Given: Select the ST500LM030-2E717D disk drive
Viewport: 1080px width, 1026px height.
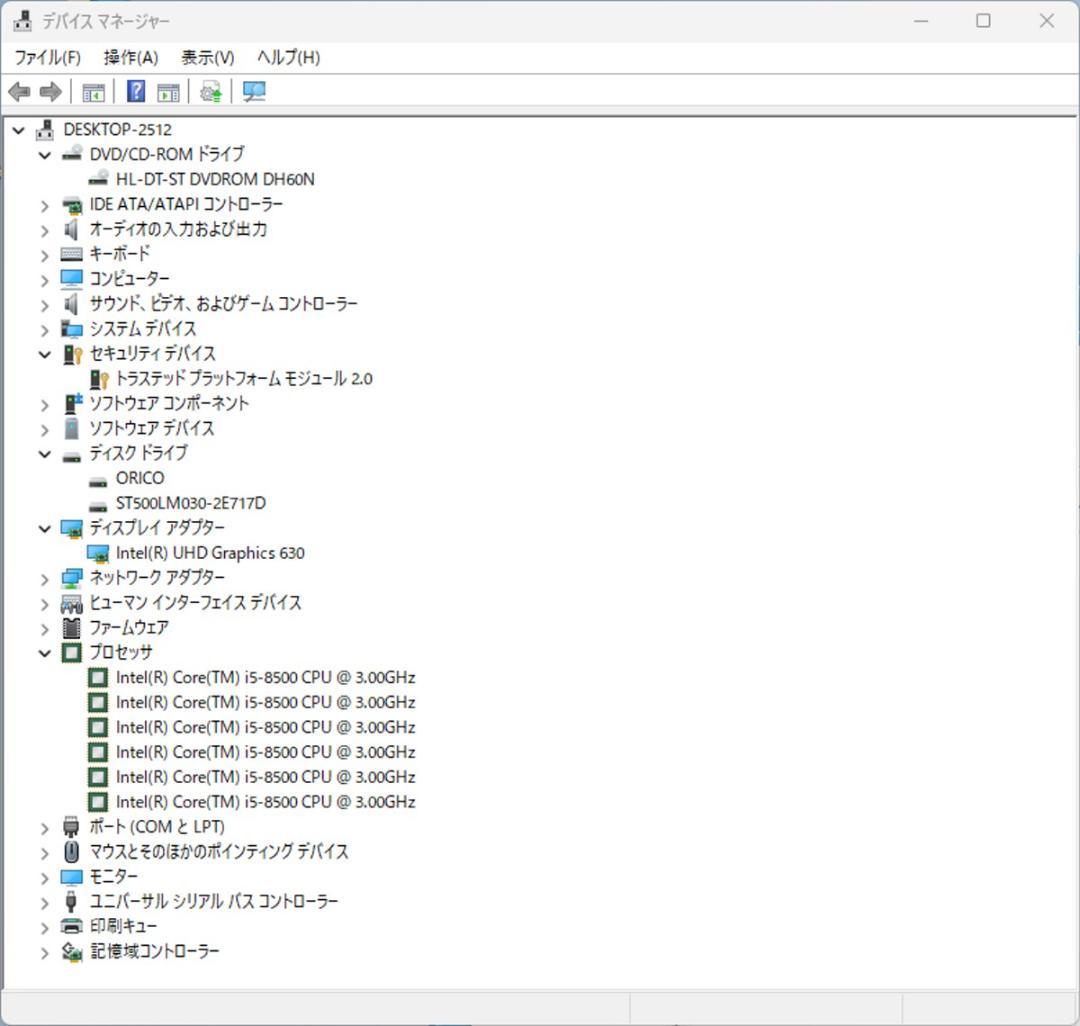Looking at the screenshot, I should click(x=190, y=503).
